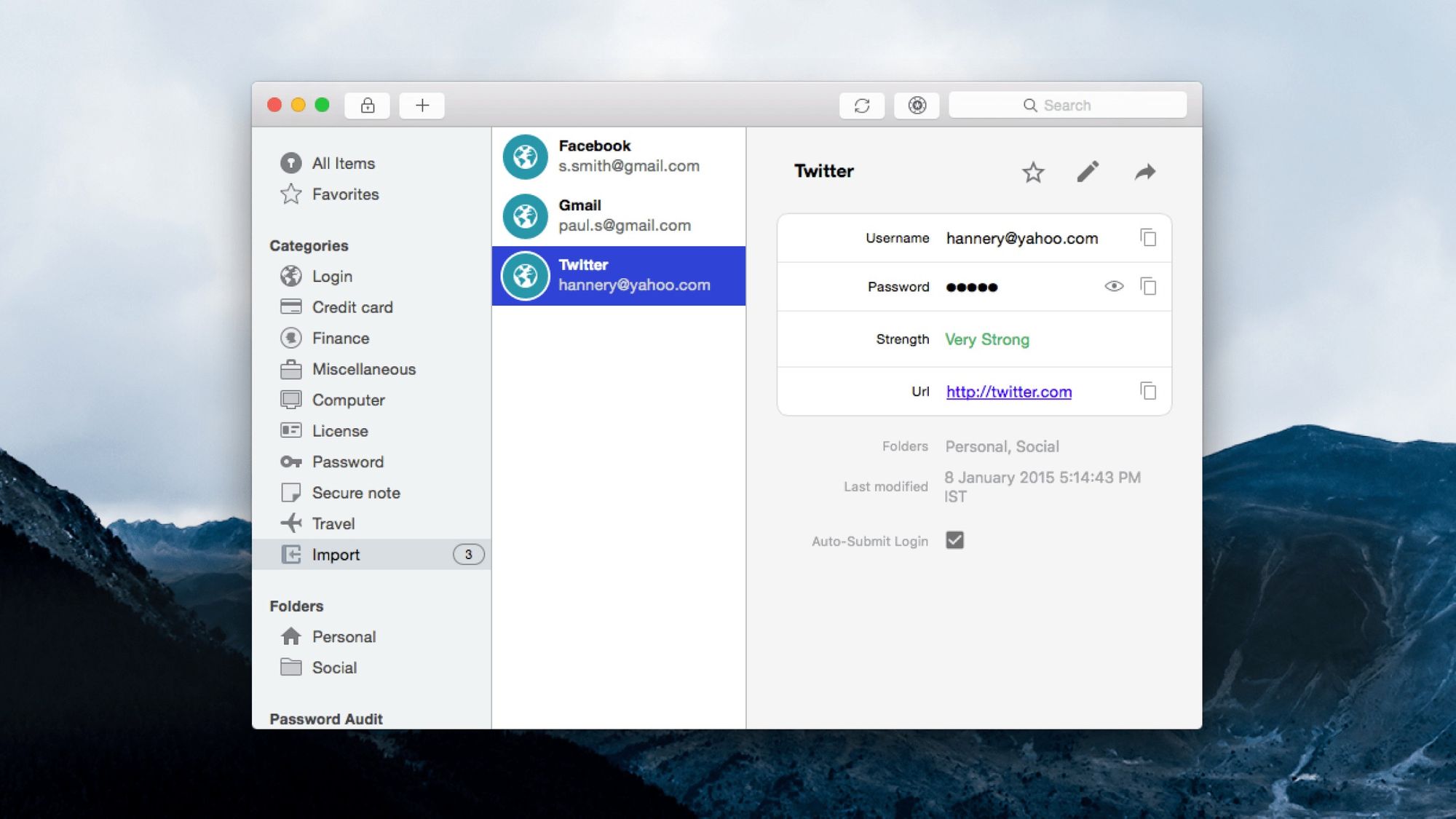The height and width of the screenshot is (819, 1456).
Task: Click into the Search field
Action: (x=1067, y=106)
